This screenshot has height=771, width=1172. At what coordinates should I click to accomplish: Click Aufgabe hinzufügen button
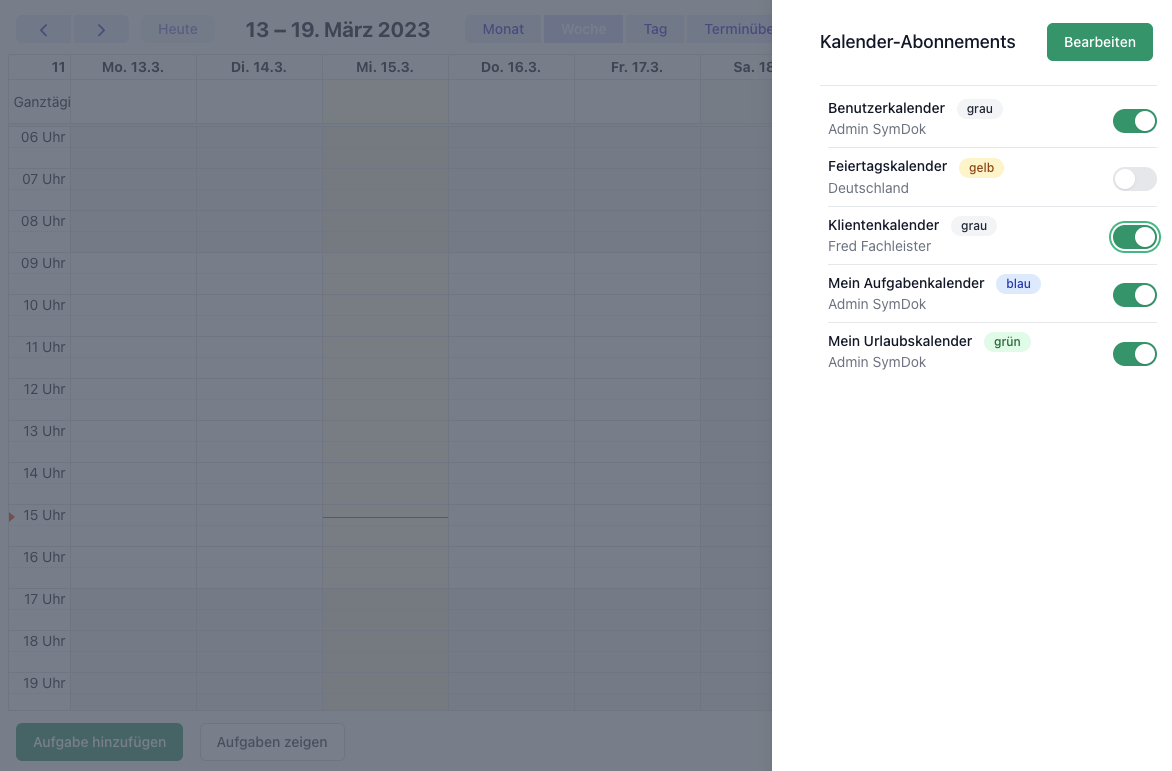click(x=99, y=742)
